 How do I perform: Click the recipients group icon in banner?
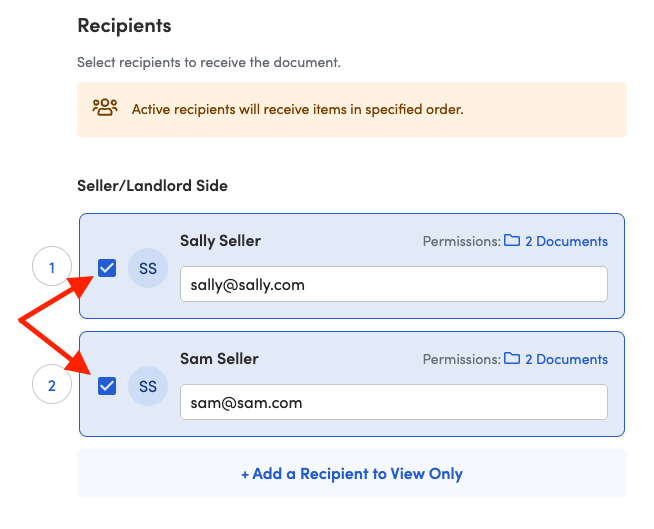pos(105,108)
